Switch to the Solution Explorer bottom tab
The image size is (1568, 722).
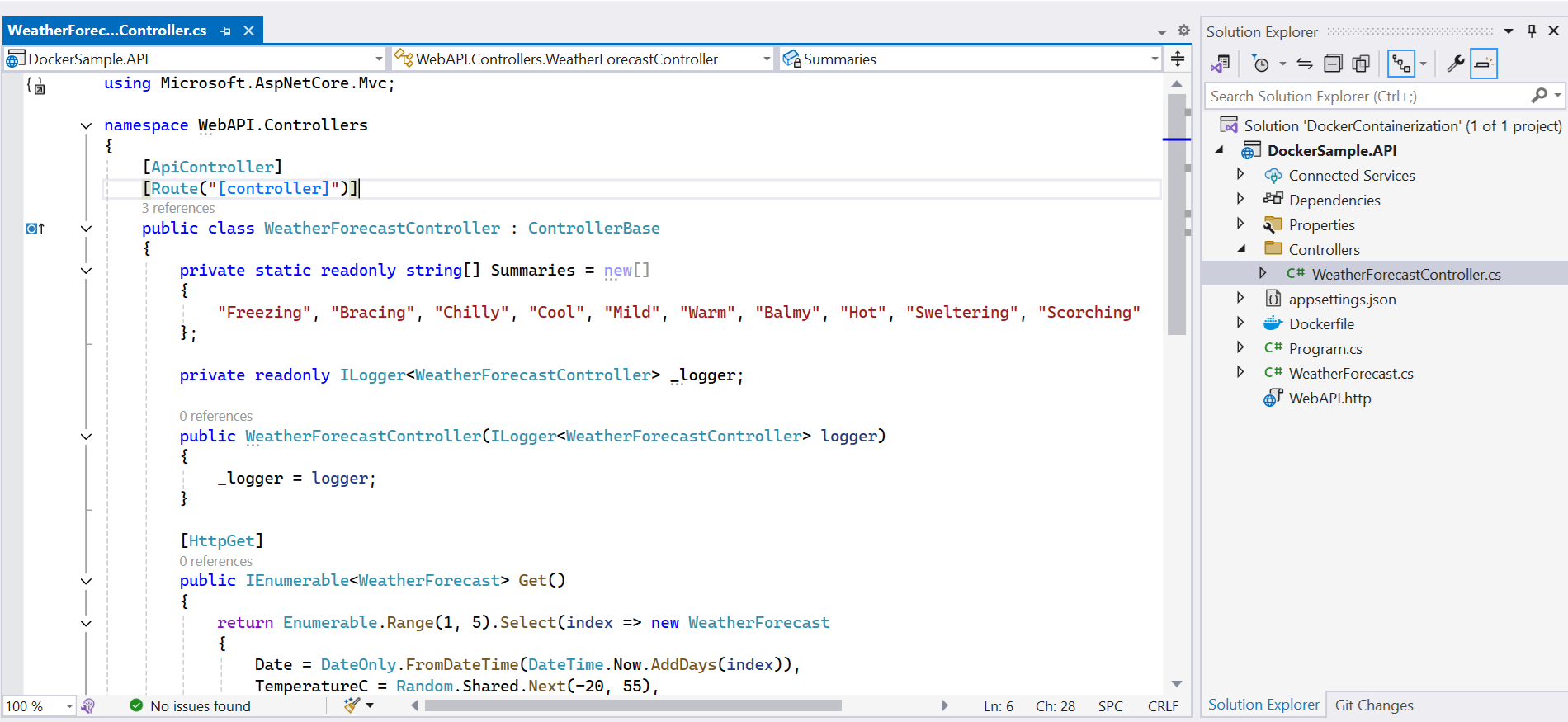click(1263, 705)
